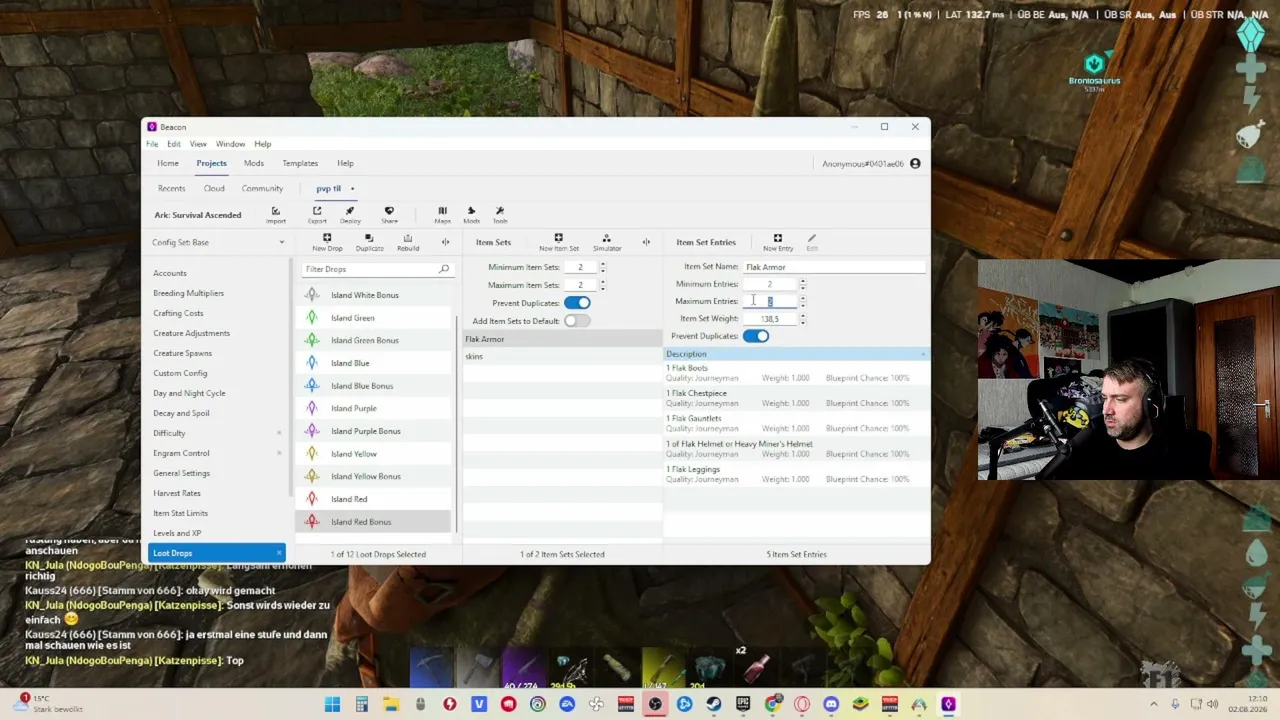Toggle Add Item Sets to Default
Viewport: 1280px width, 720px height.
[577, 321]
